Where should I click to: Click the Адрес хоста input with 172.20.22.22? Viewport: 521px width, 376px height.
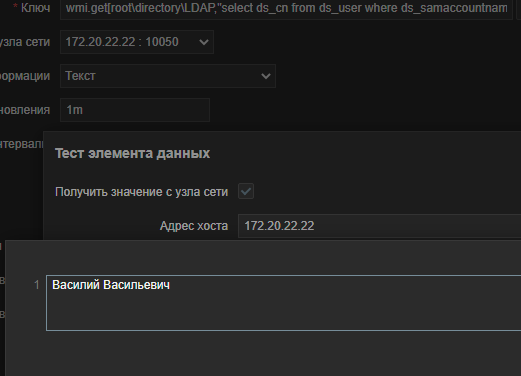point(379,226)
